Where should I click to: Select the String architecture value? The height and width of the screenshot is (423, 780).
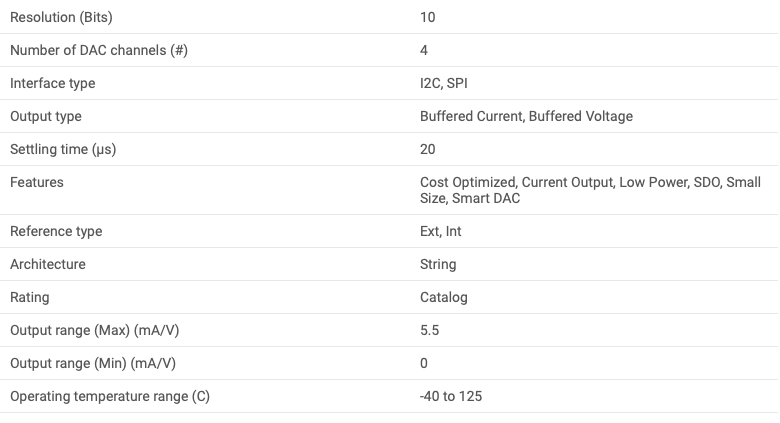click(x=438, y=264)
